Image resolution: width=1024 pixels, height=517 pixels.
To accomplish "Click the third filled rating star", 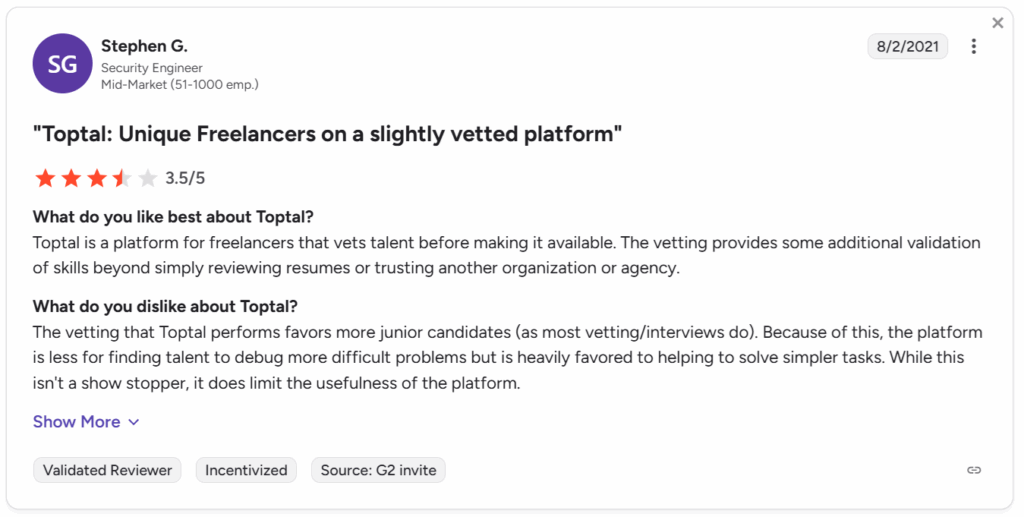I will (x=97, y=178).
